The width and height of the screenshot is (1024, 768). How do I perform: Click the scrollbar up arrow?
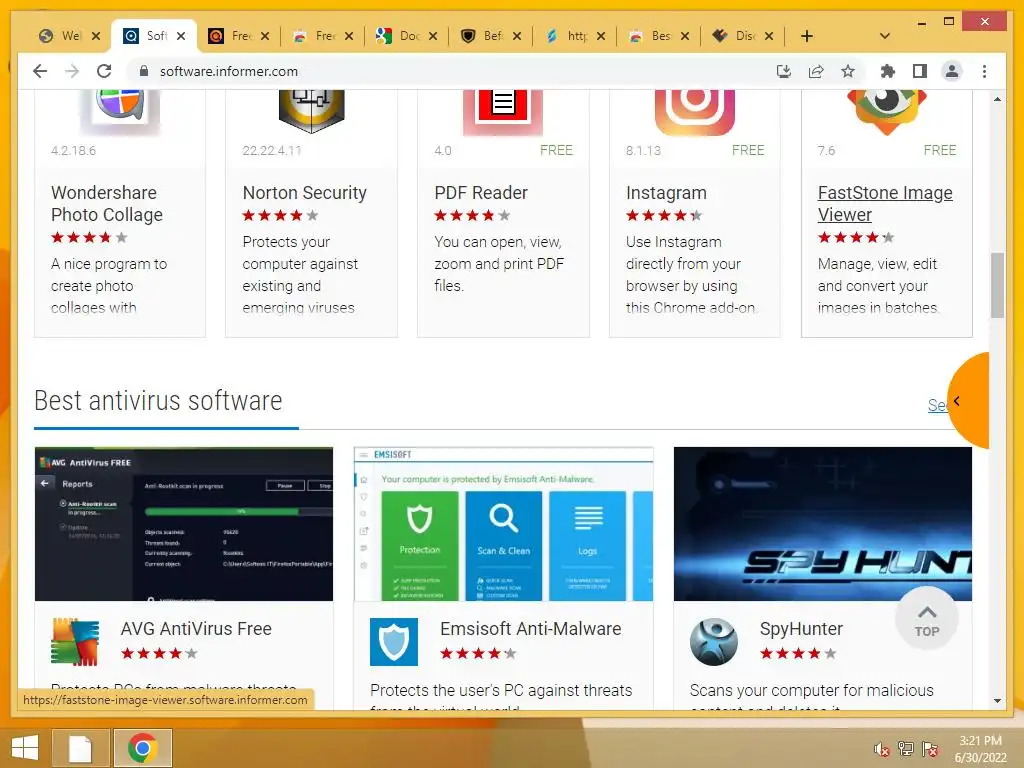pyautogui.click(x=997, y=99)
